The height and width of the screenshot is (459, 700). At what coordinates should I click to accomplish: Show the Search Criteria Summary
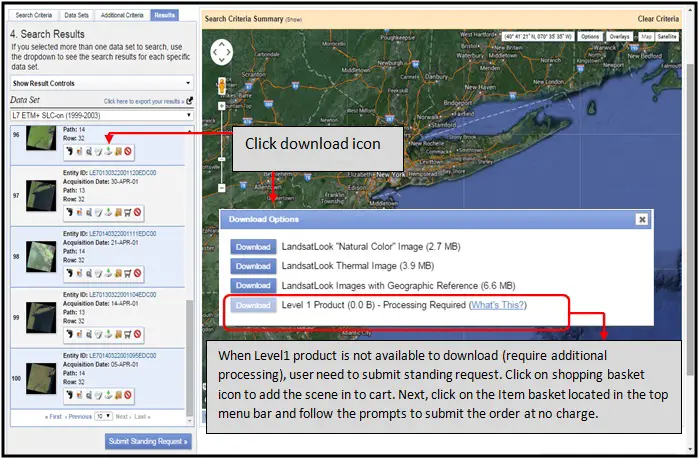coord(294,20)
